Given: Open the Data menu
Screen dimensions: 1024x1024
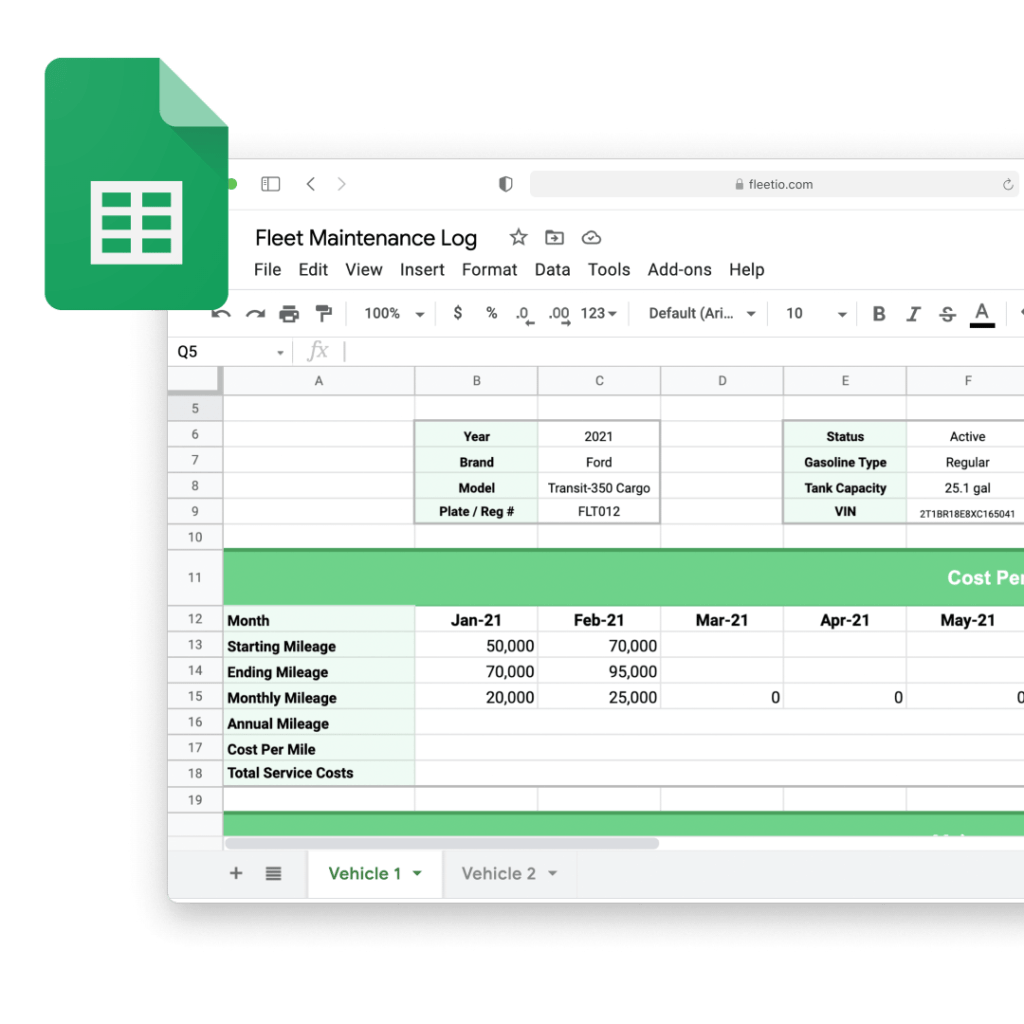Looking at the screenshot, I should coord(552,269).
